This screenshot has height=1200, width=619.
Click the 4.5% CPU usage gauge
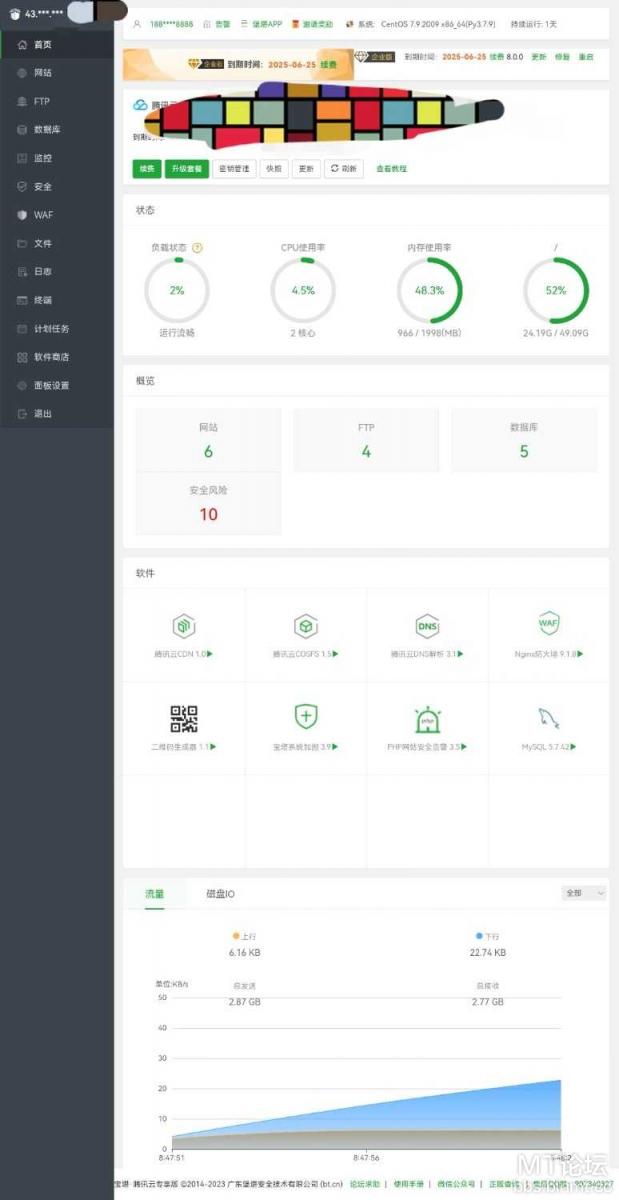click(303, 290)
